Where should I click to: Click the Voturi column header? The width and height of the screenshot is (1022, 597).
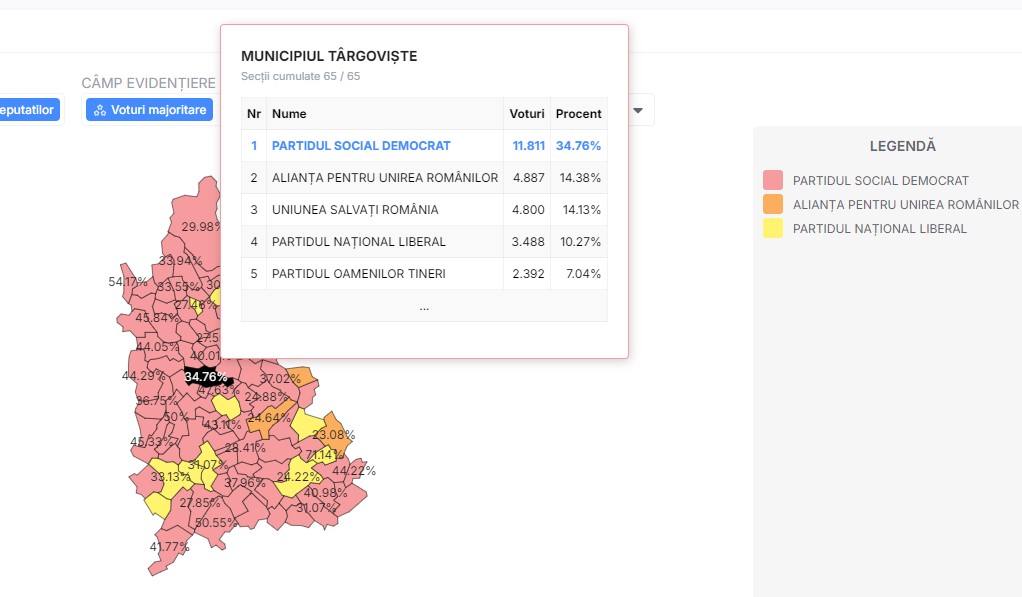coord(527,114)
